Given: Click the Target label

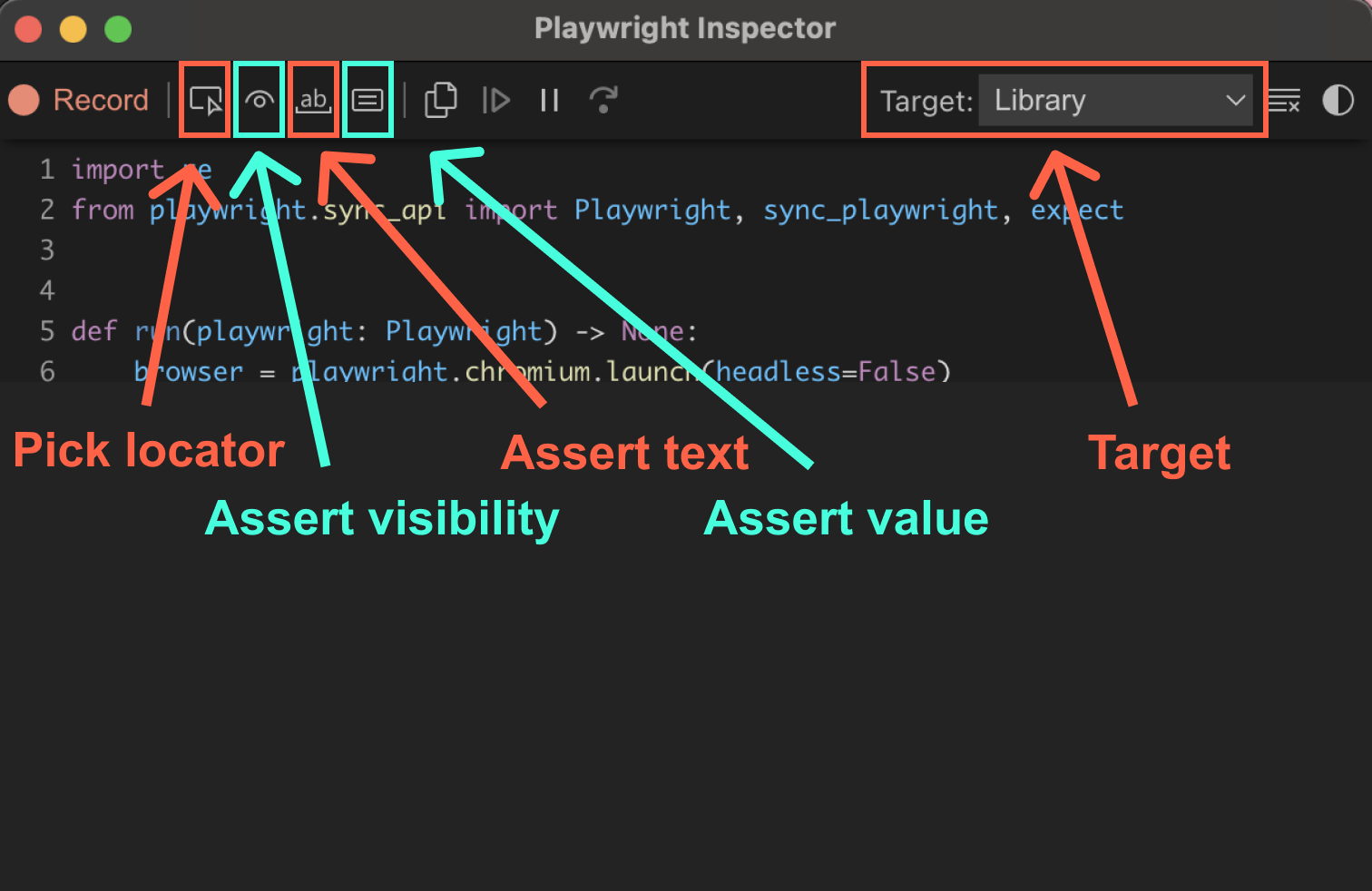Looking at the screenshot, I should pyautogui.click(x=926, y=101).
